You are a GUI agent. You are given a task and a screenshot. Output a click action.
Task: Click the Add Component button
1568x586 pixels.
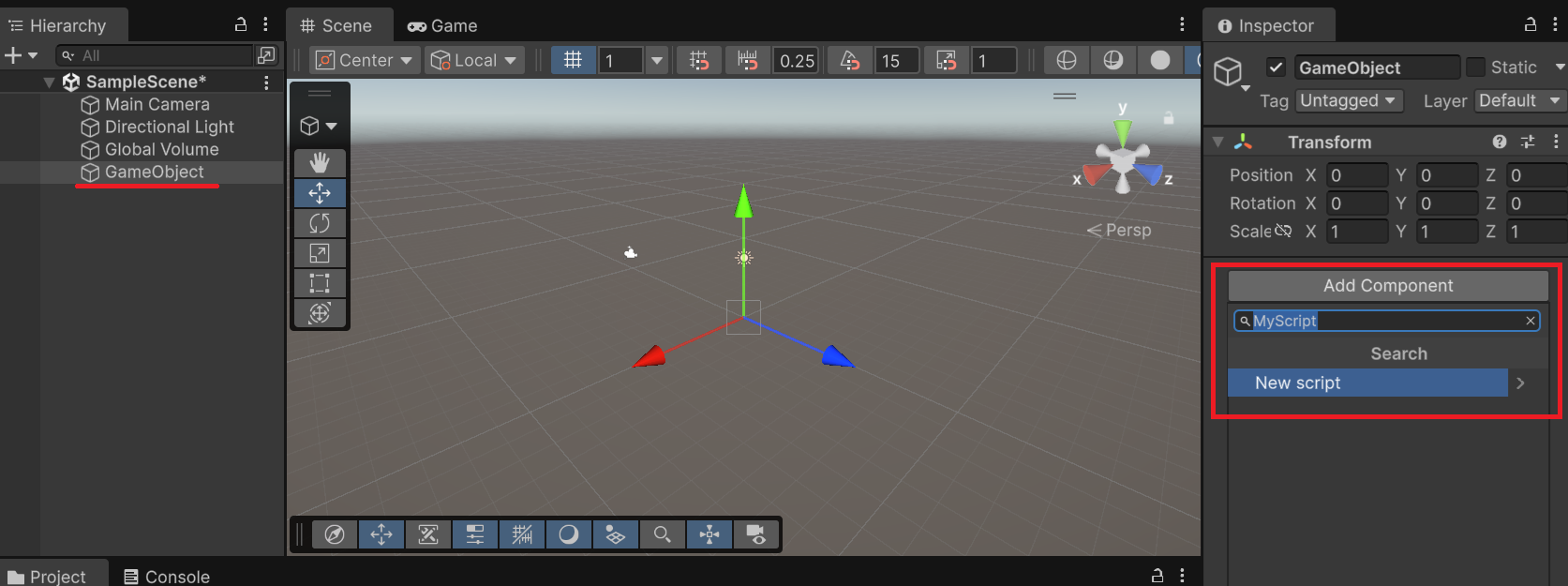pyautogui.click(x=1388, y=286)
